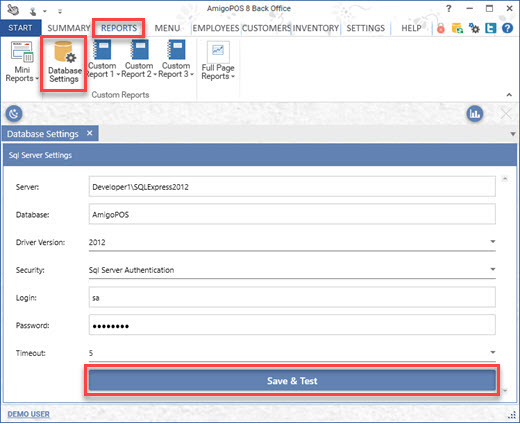
Task: Click the Server input field
Action: click(x=292, y=187)
